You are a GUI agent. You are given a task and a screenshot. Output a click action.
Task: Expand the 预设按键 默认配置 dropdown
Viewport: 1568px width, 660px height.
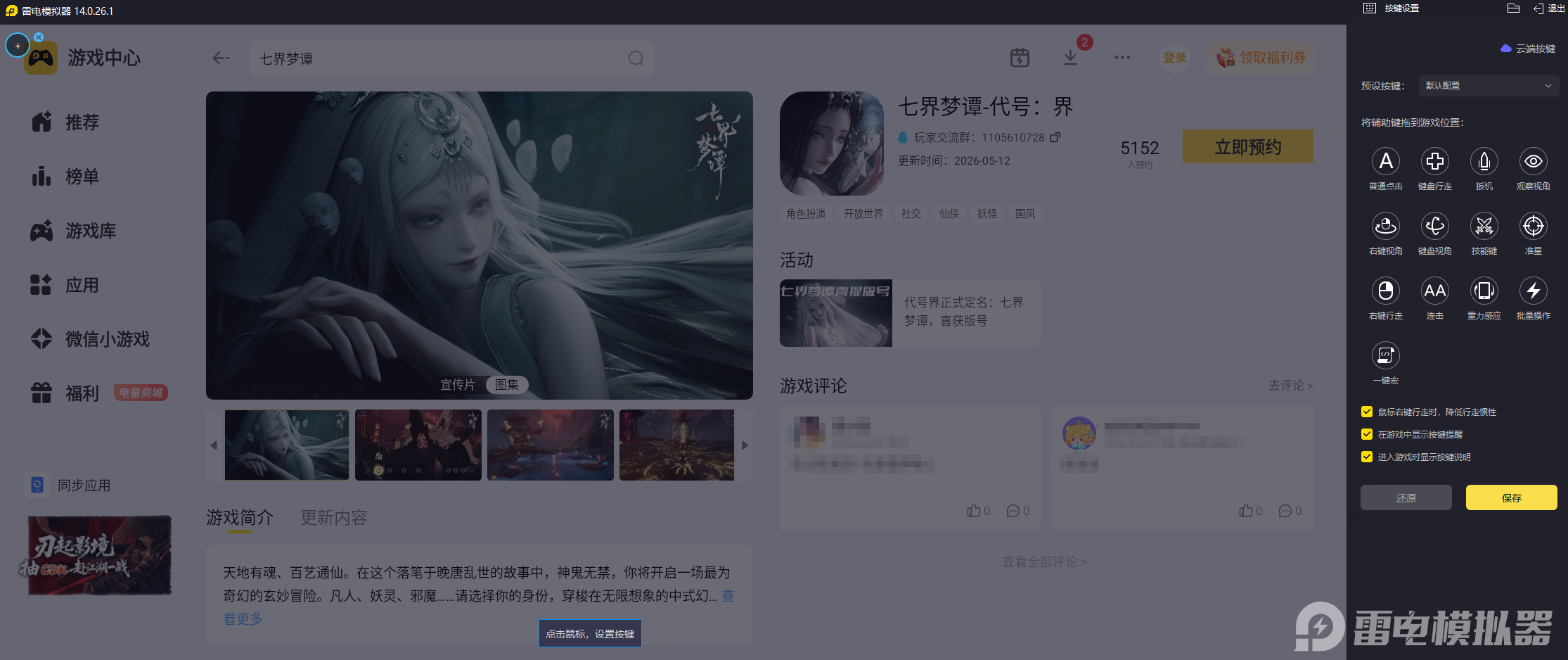[1489, 86]
